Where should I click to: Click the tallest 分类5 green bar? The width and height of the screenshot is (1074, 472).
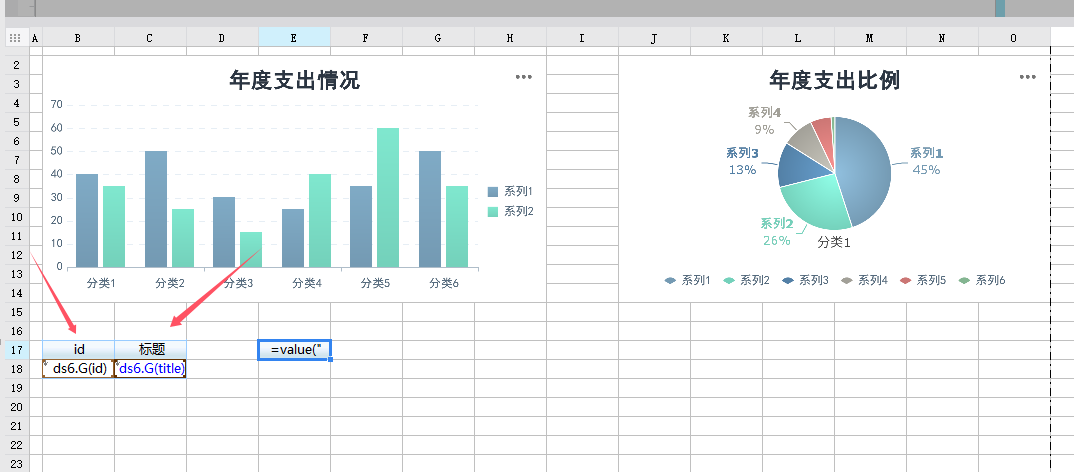pos(388,197)
